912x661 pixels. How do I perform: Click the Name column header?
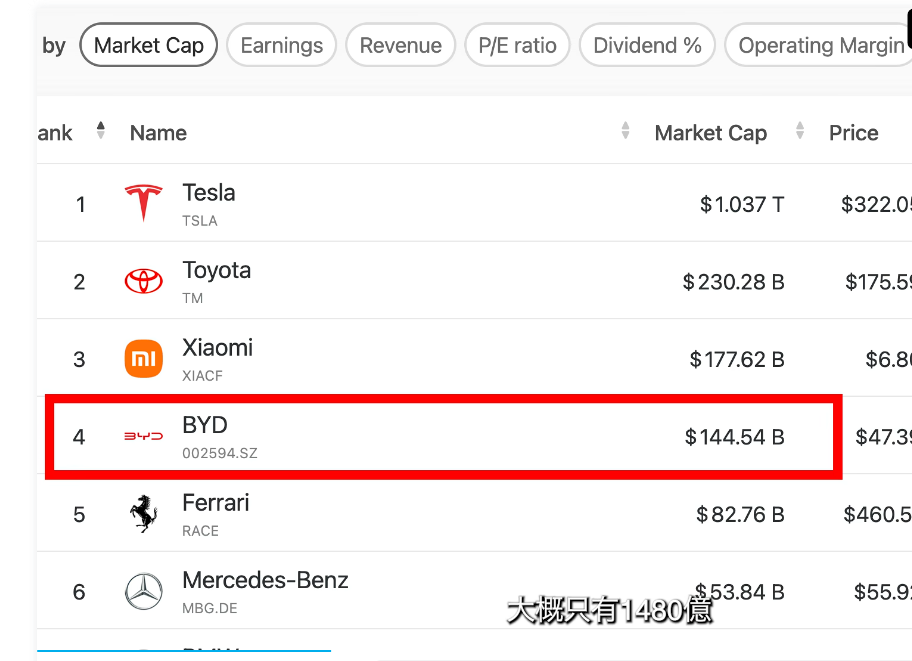[x=158, y=133]
